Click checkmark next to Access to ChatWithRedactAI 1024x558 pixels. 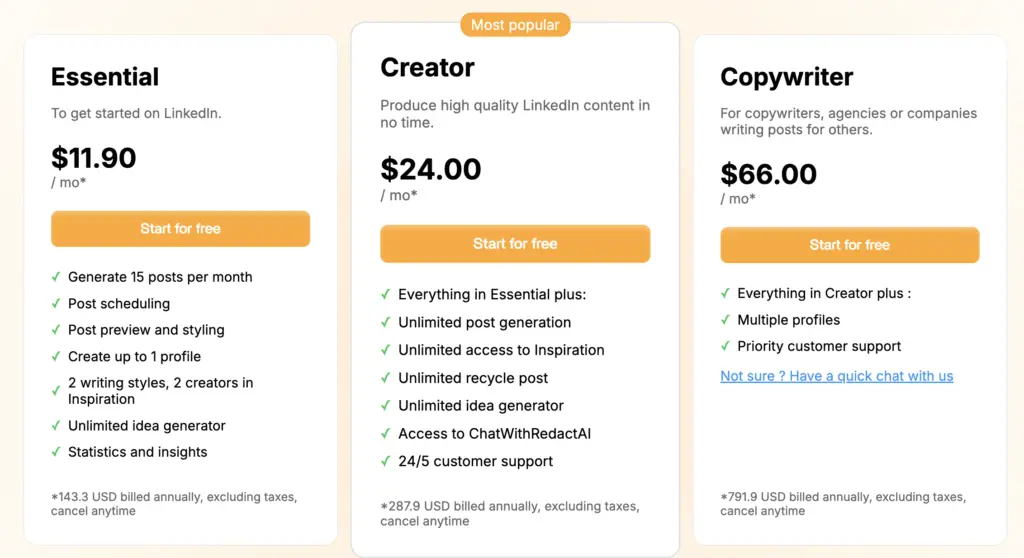point(386,433)
